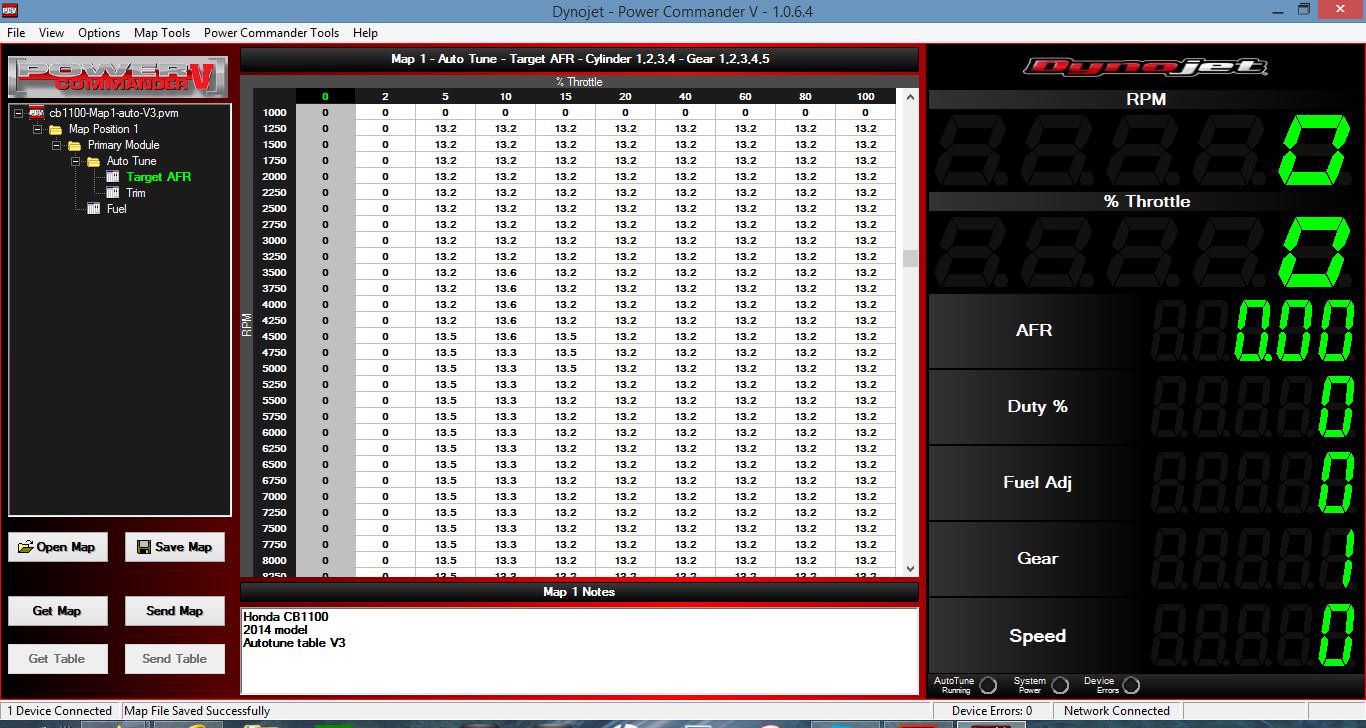Click inside the Map 1 Notes text box
1366x728 pixels.
(579, 650)
